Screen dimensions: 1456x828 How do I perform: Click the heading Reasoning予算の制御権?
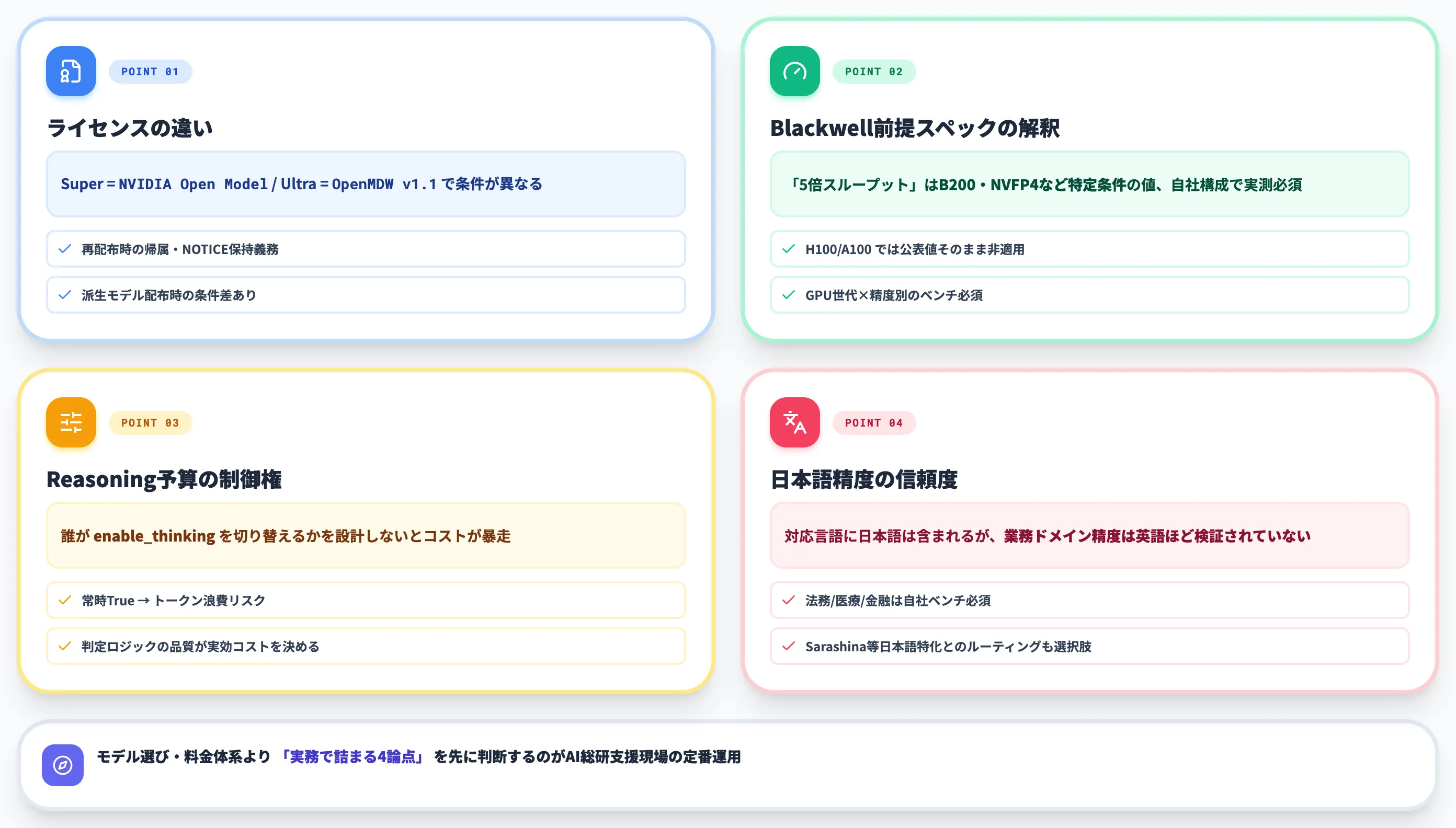point(164,479)
